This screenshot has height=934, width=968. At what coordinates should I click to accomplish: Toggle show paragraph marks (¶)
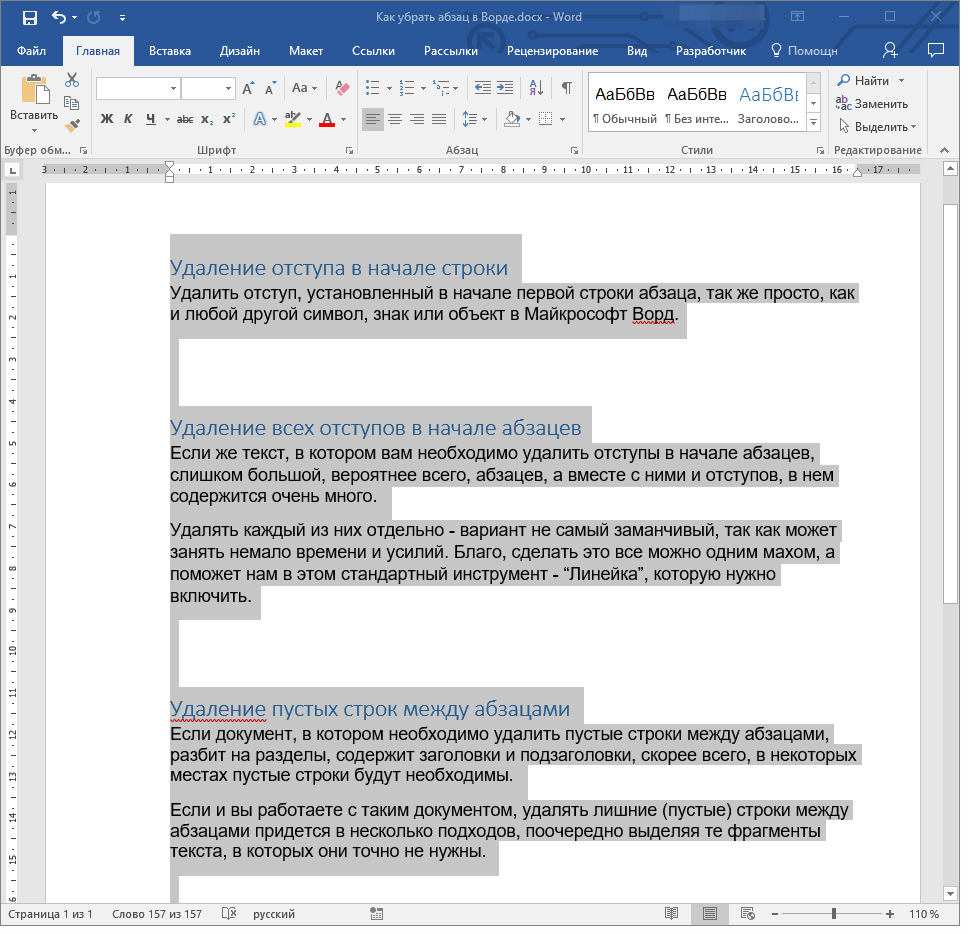click(x=566, y=88)
